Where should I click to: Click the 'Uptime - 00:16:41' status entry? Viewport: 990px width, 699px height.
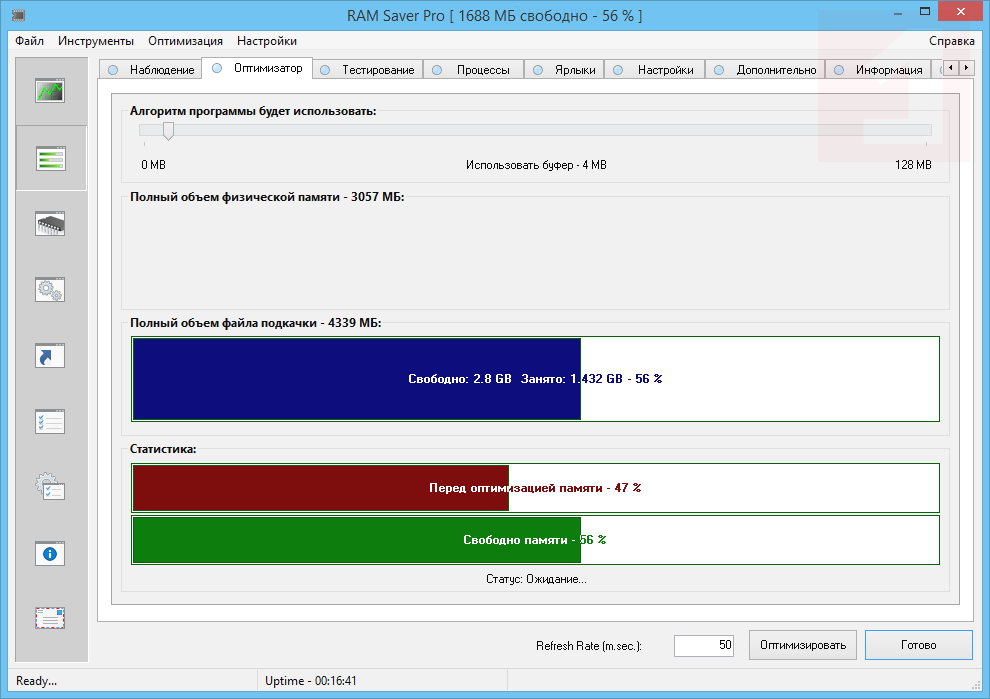coord(311,681)
